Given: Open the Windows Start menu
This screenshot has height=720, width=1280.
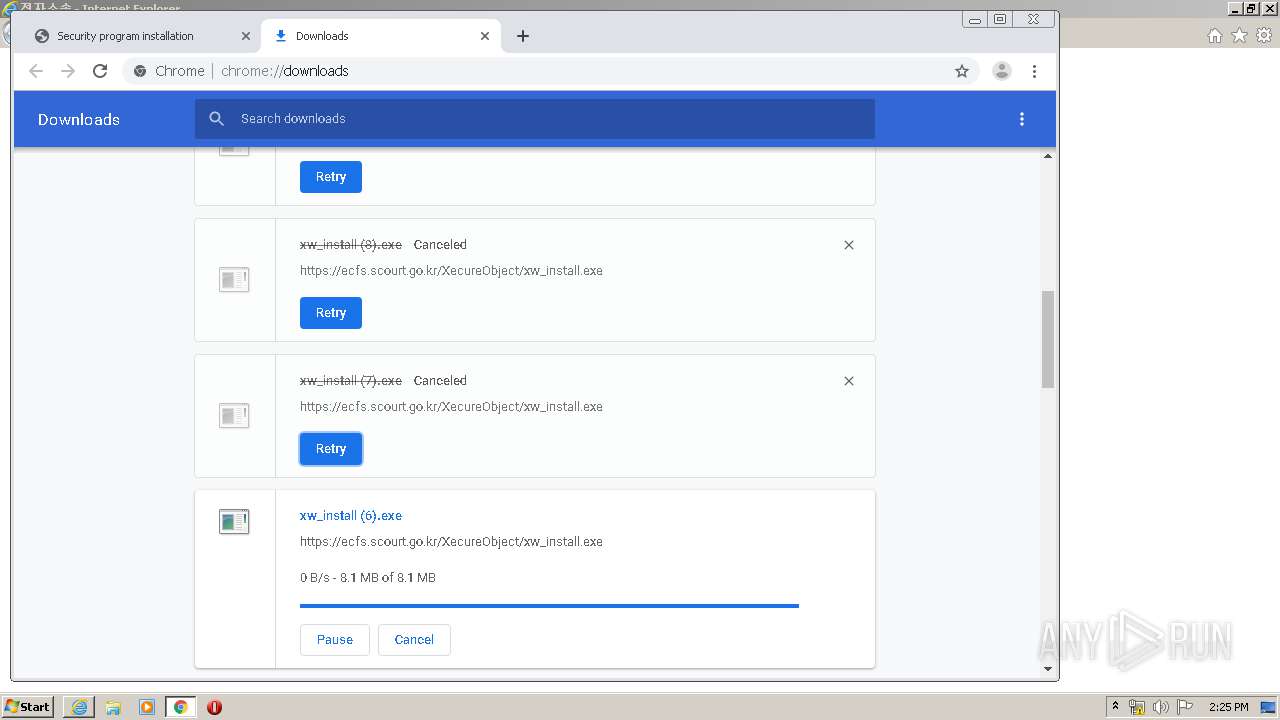Looking at the screenshot, I should click(x=27, y=707).
